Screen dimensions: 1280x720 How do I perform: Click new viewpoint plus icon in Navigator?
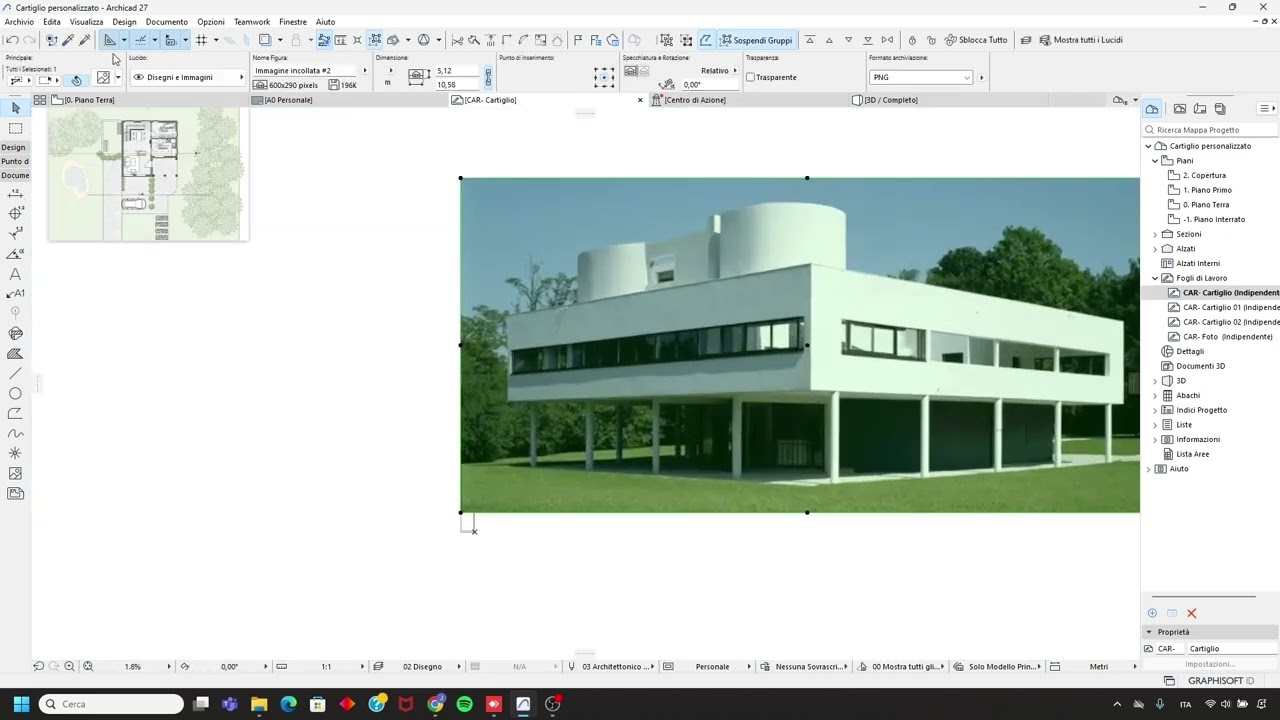[x=1152, y=613]
